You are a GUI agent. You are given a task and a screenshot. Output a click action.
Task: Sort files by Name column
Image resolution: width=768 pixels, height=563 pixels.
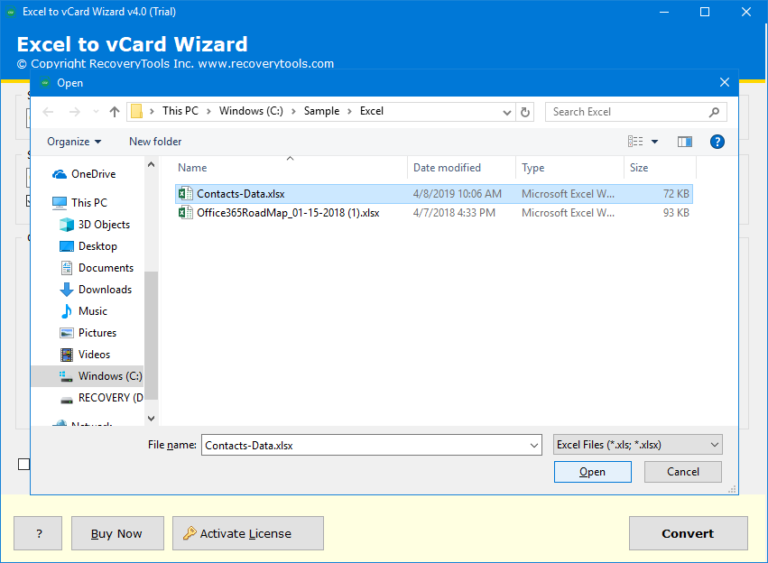coord(290,168)
